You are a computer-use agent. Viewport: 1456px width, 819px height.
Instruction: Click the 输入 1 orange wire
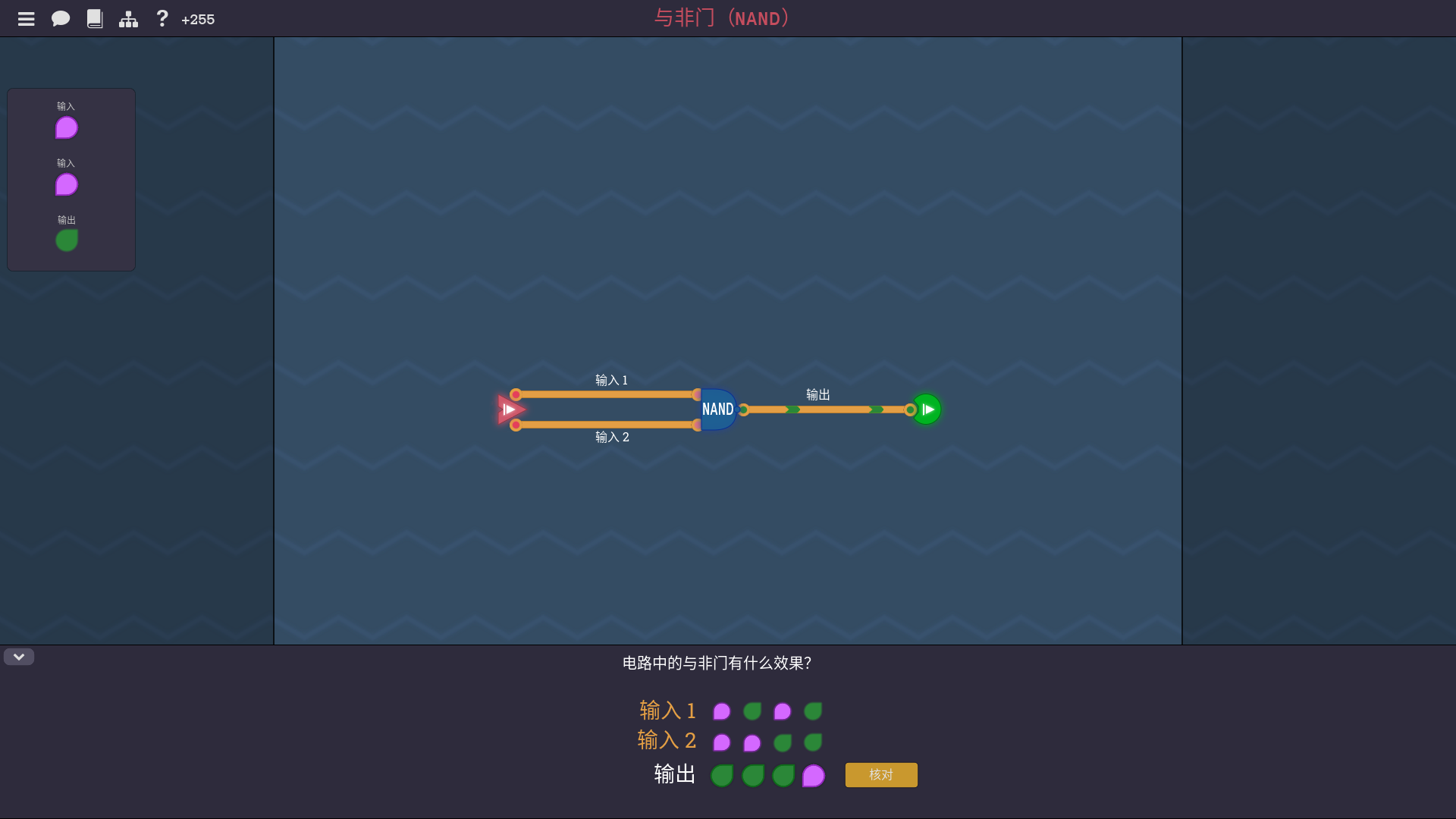607,394
